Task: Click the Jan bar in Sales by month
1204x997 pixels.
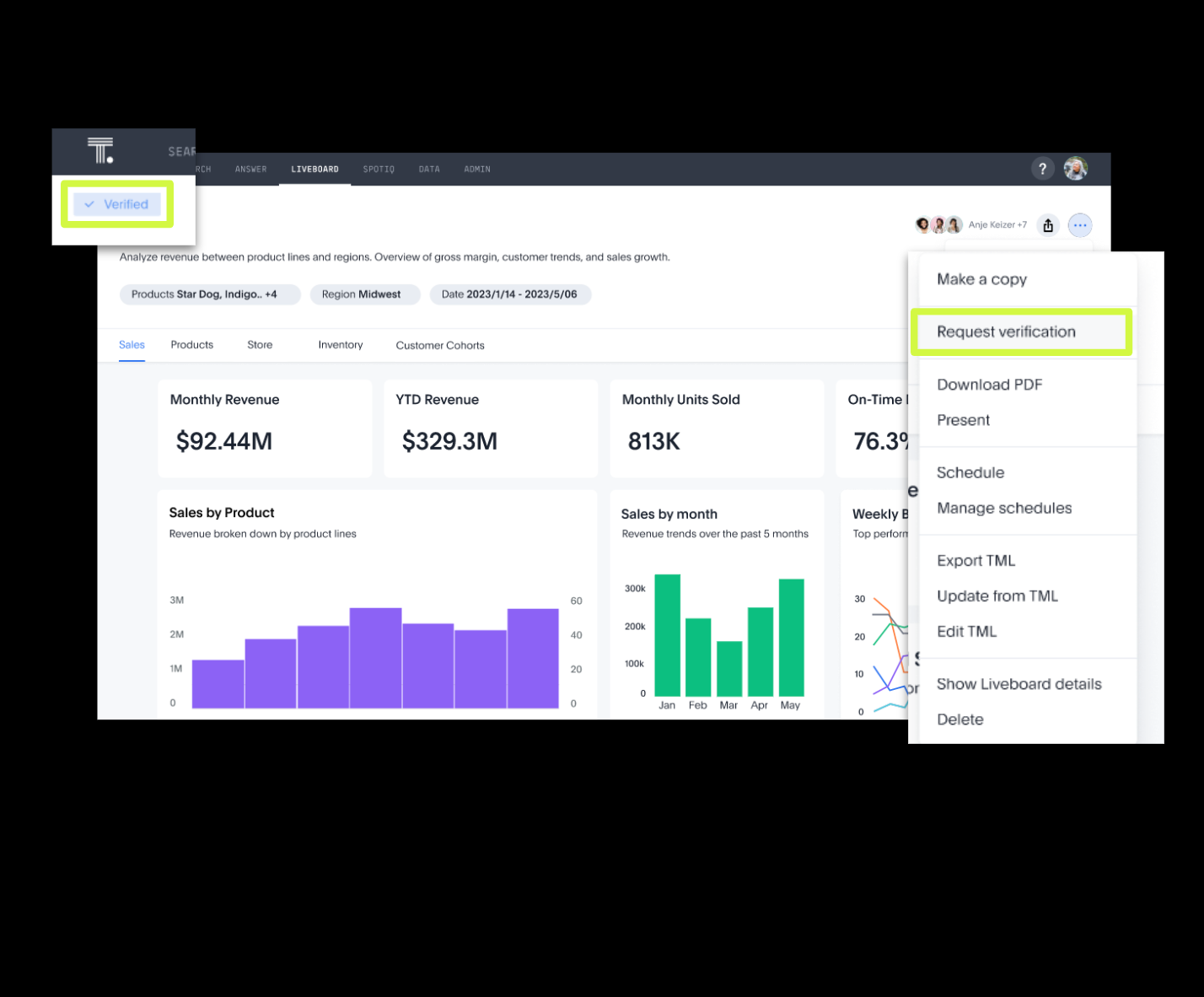Action: click(x=667, y=635)
